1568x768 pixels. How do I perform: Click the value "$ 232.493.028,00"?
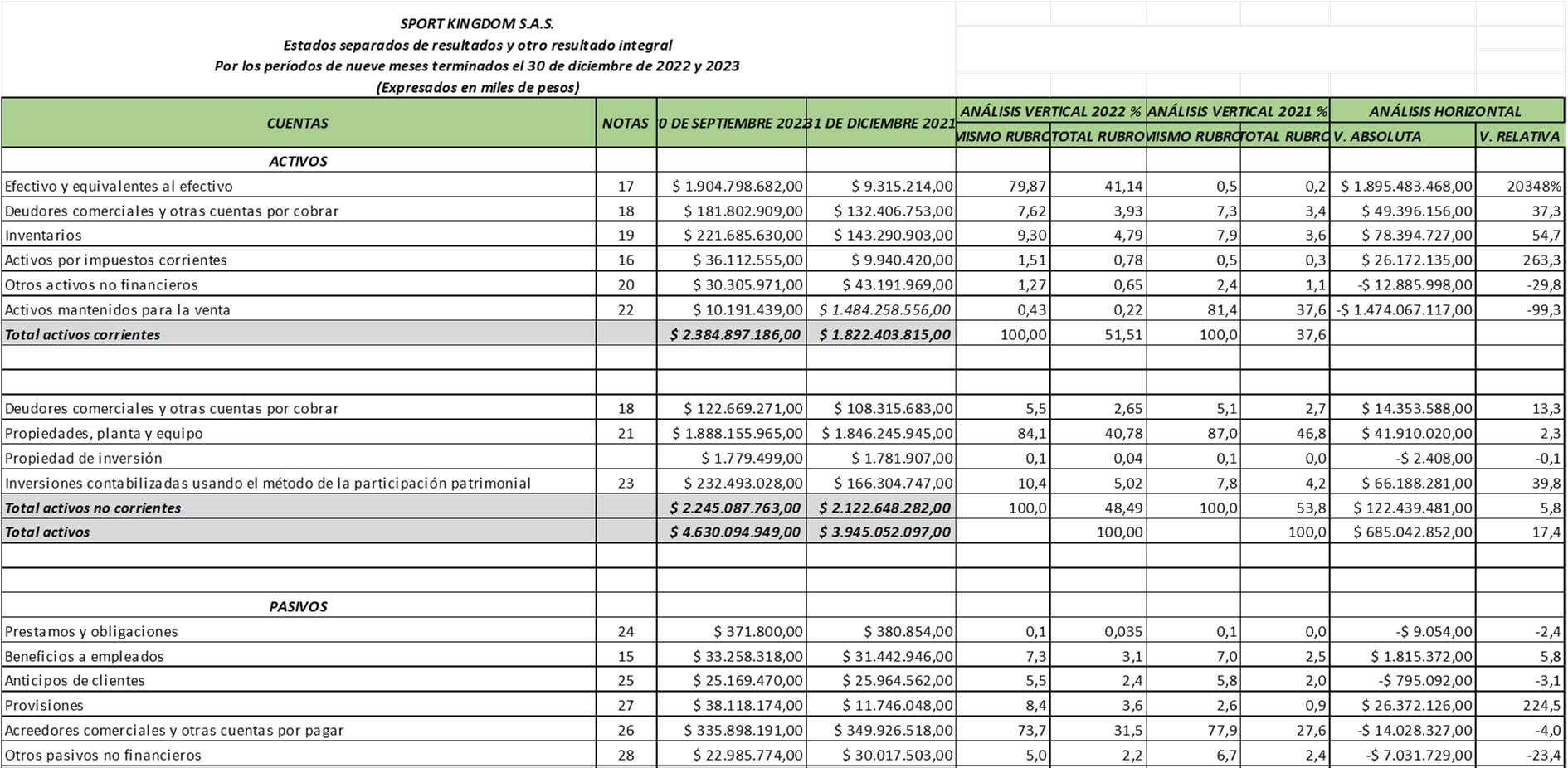[x=743, y=483]
